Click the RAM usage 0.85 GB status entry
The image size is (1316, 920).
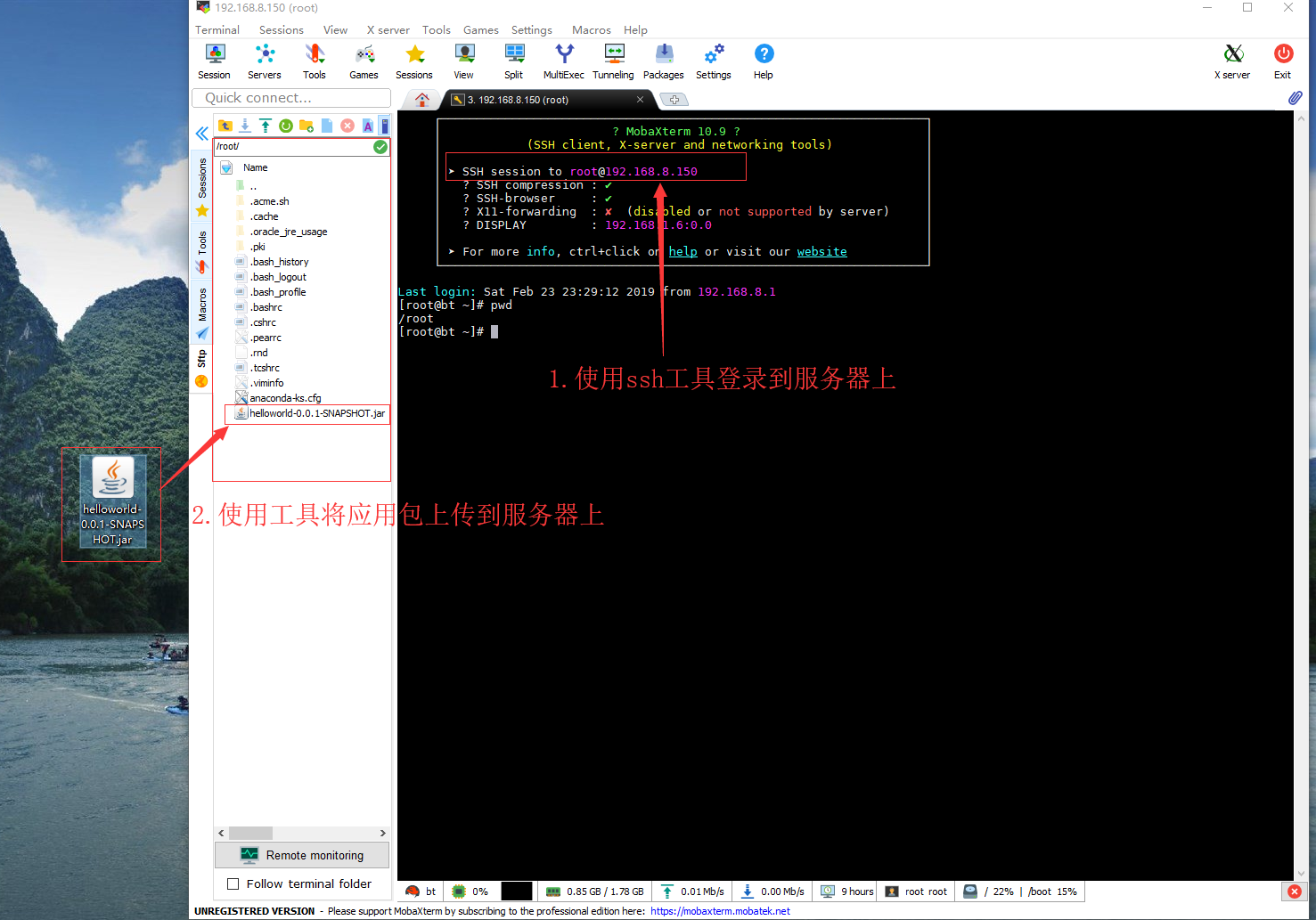pyautogui.click(x=595, y=892)
